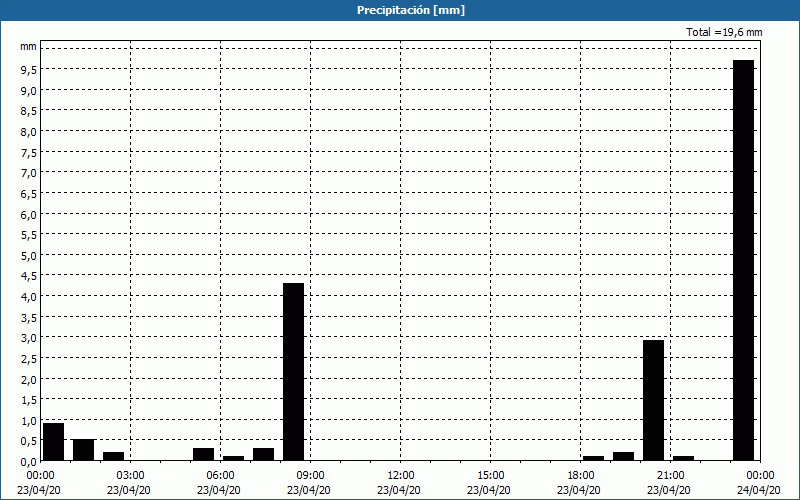This screenshot has height=500, width=800.
Task: Select the 23/04/20 date under 15:00
Action: point(489,490)
